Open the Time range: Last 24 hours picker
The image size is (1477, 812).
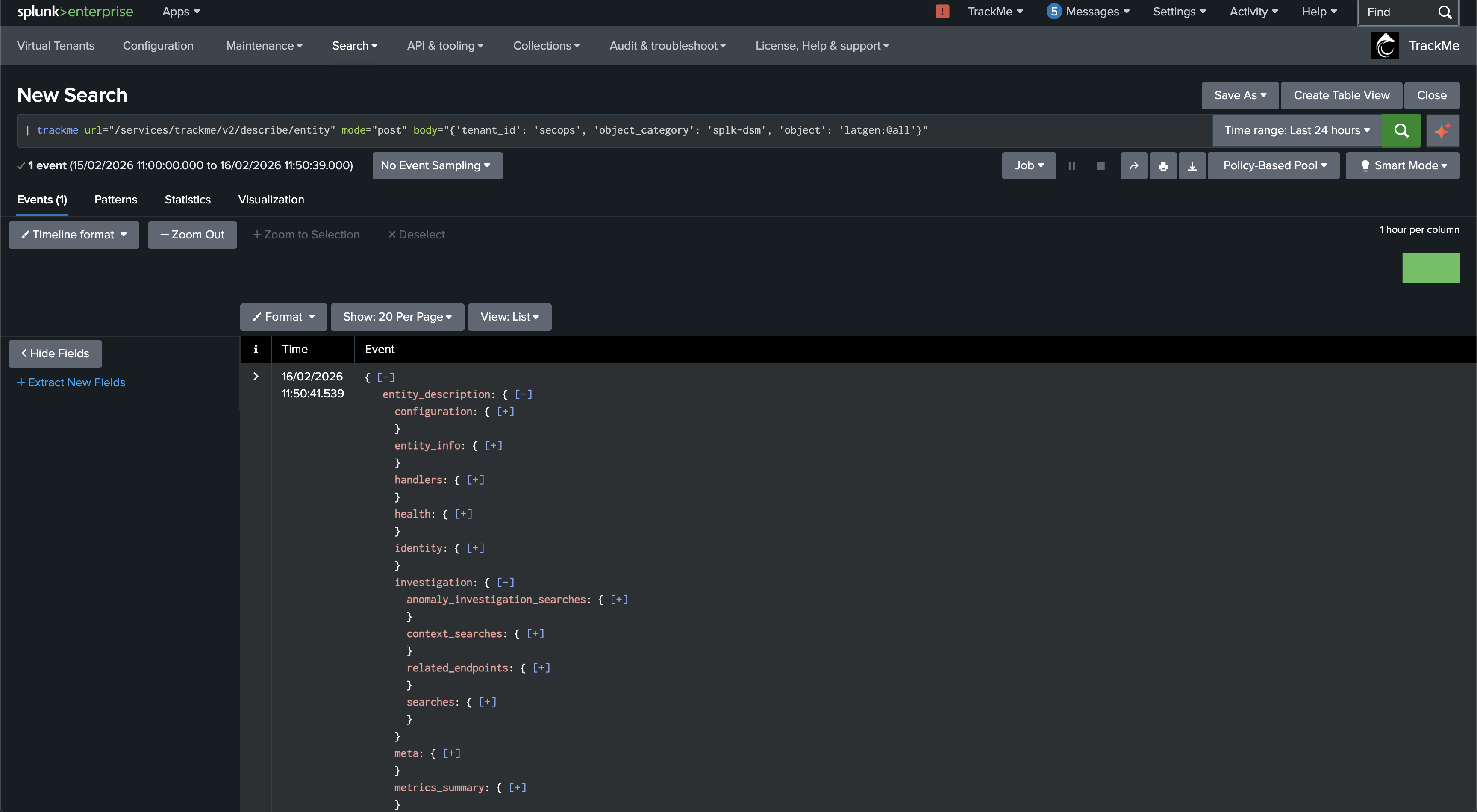1297,131
